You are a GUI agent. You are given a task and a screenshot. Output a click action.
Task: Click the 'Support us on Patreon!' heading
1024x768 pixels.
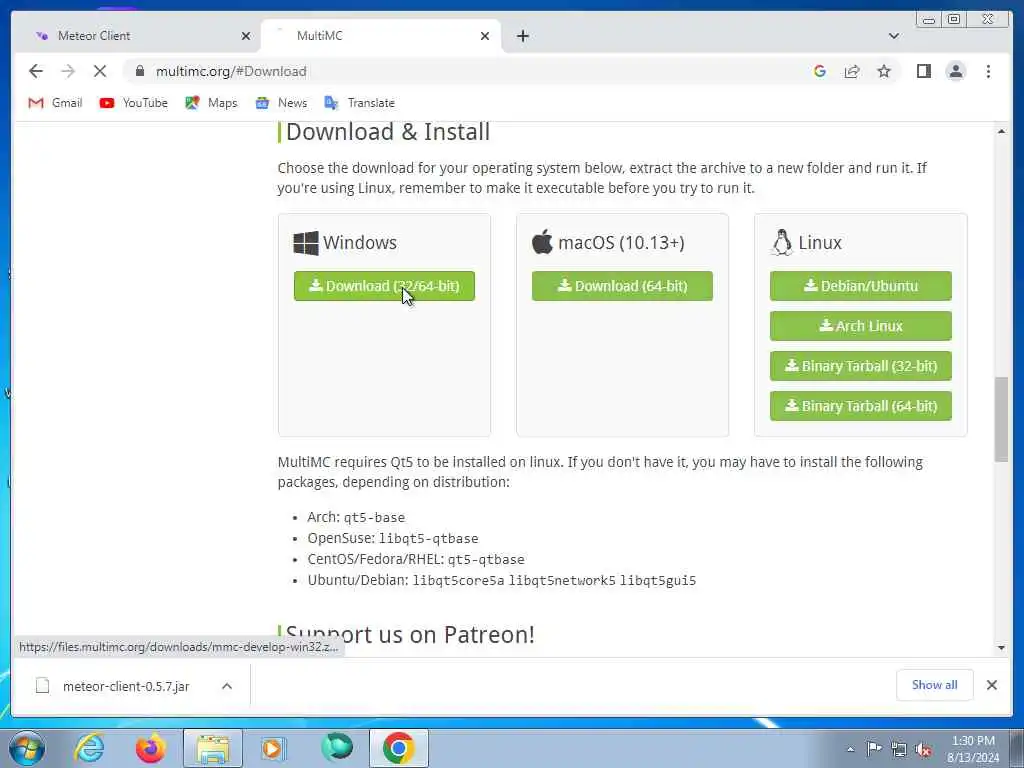tap(410, 635)
